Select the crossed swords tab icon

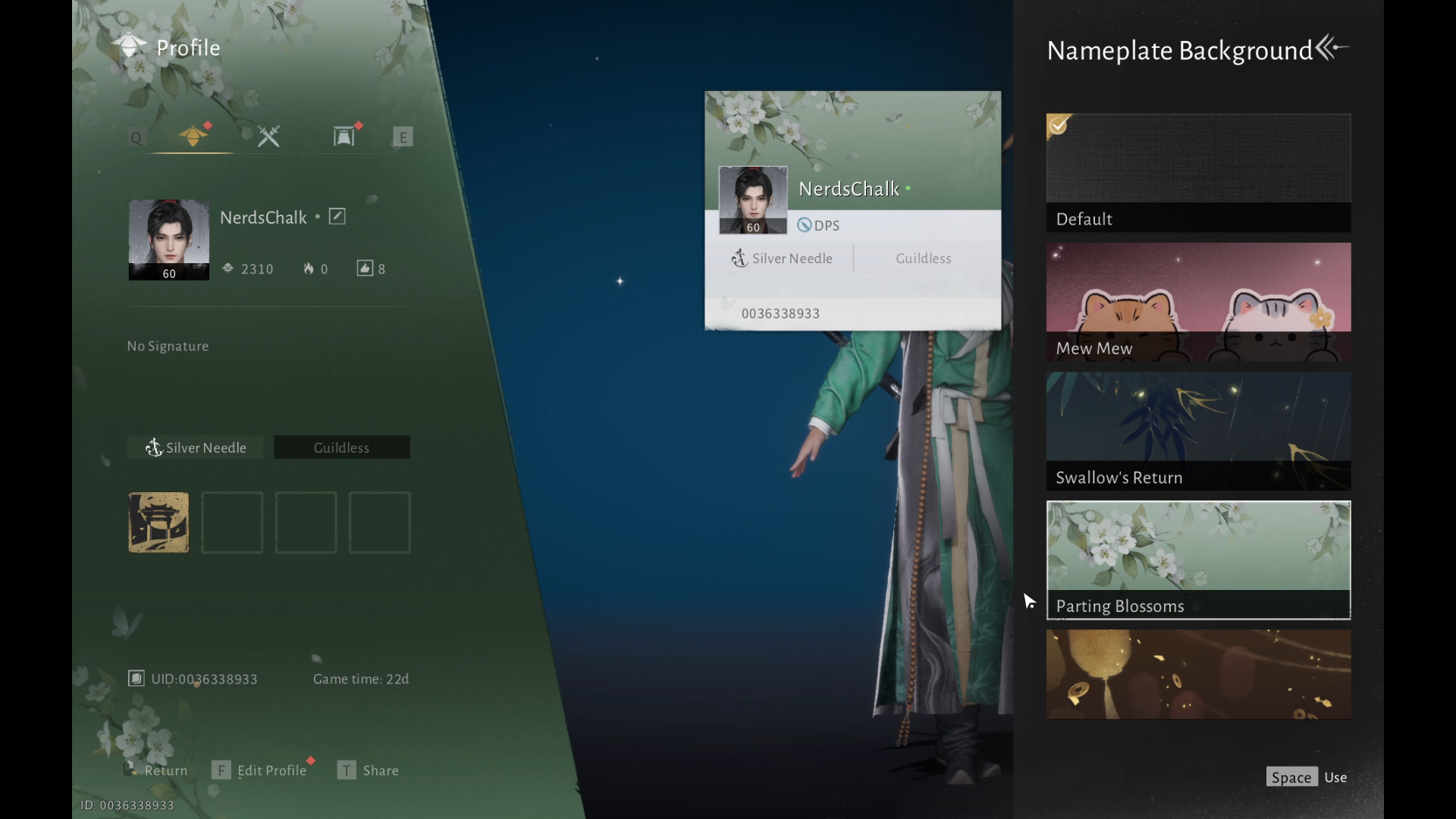(x=268, y=136)
